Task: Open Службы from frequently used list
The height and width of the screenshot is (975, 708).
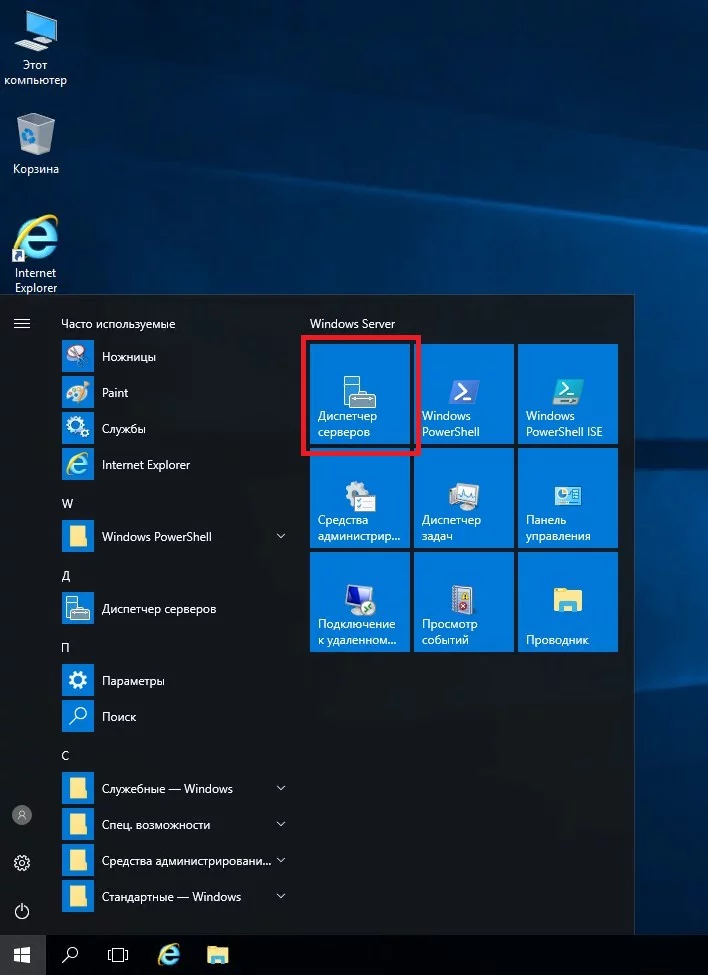Action: pos(174,429)
